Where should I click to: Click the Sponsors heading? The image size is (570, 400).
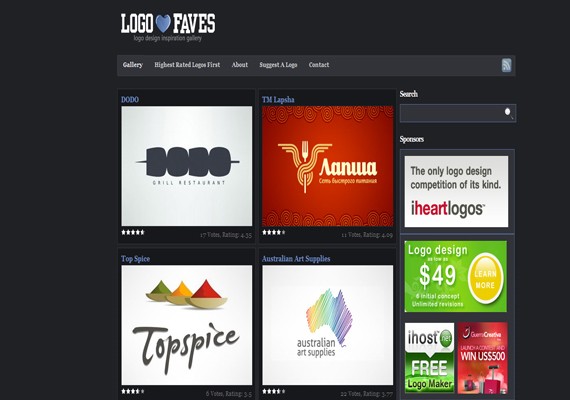pyautogui.click(x=412, y=139)
